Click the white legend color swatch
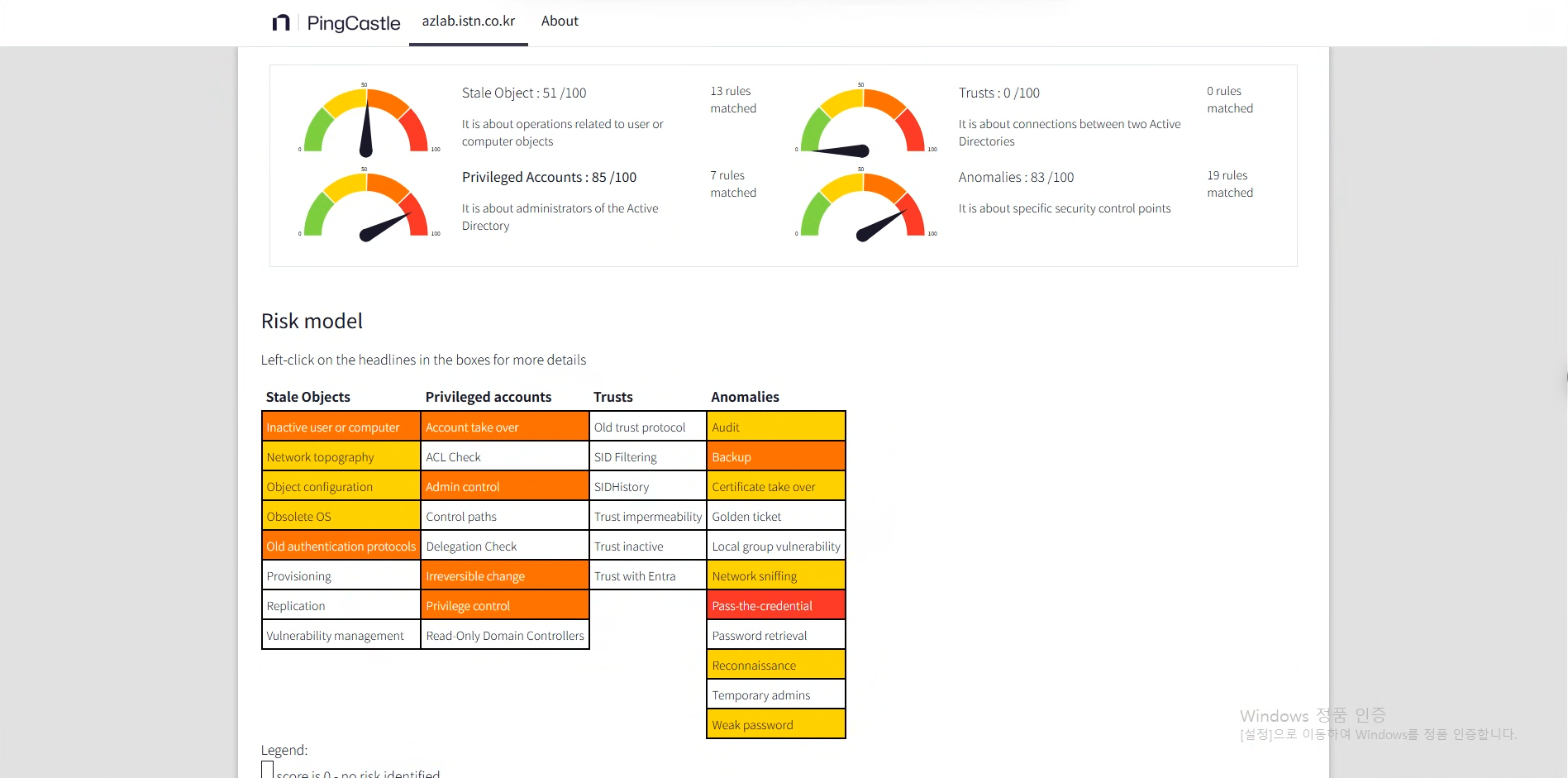Viewport: 1568px width, 778px height. click(x=267, y=771)
